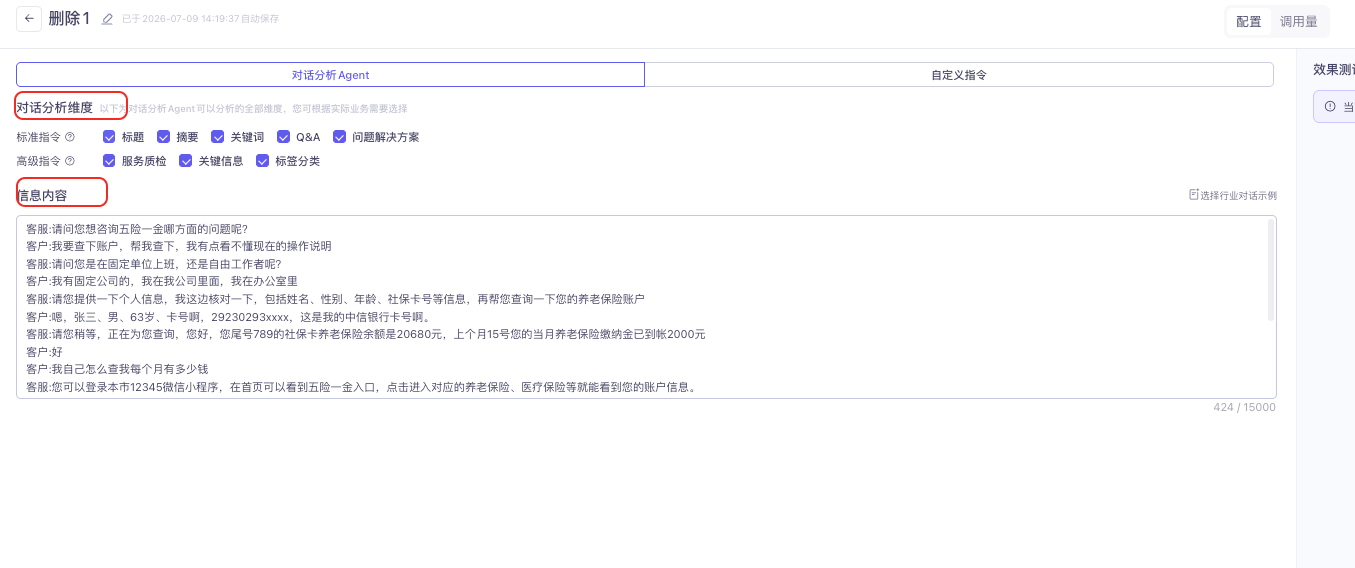Toggle the 服务质检 checkbox
This screenshot has width=1355, height=568.
(x=109, y=161)
